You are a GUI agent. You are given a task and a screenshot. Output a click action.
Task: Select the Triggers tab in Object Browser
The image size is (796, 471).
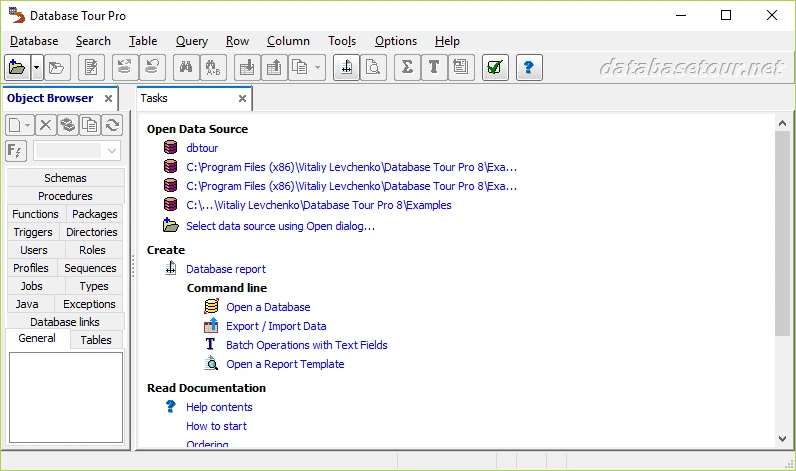pos(33,232)
